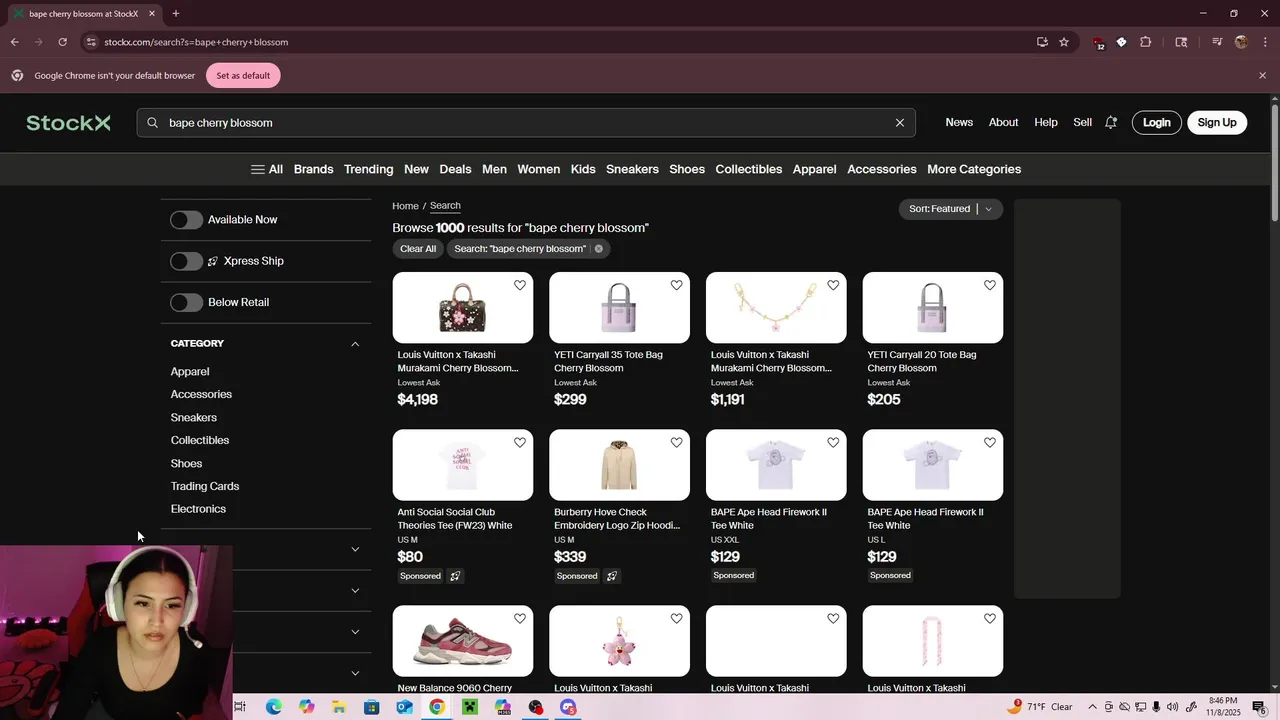Open Chrome profile avatar
The width and height of the screenshot is (1280, 720).
coord(1241,42)
